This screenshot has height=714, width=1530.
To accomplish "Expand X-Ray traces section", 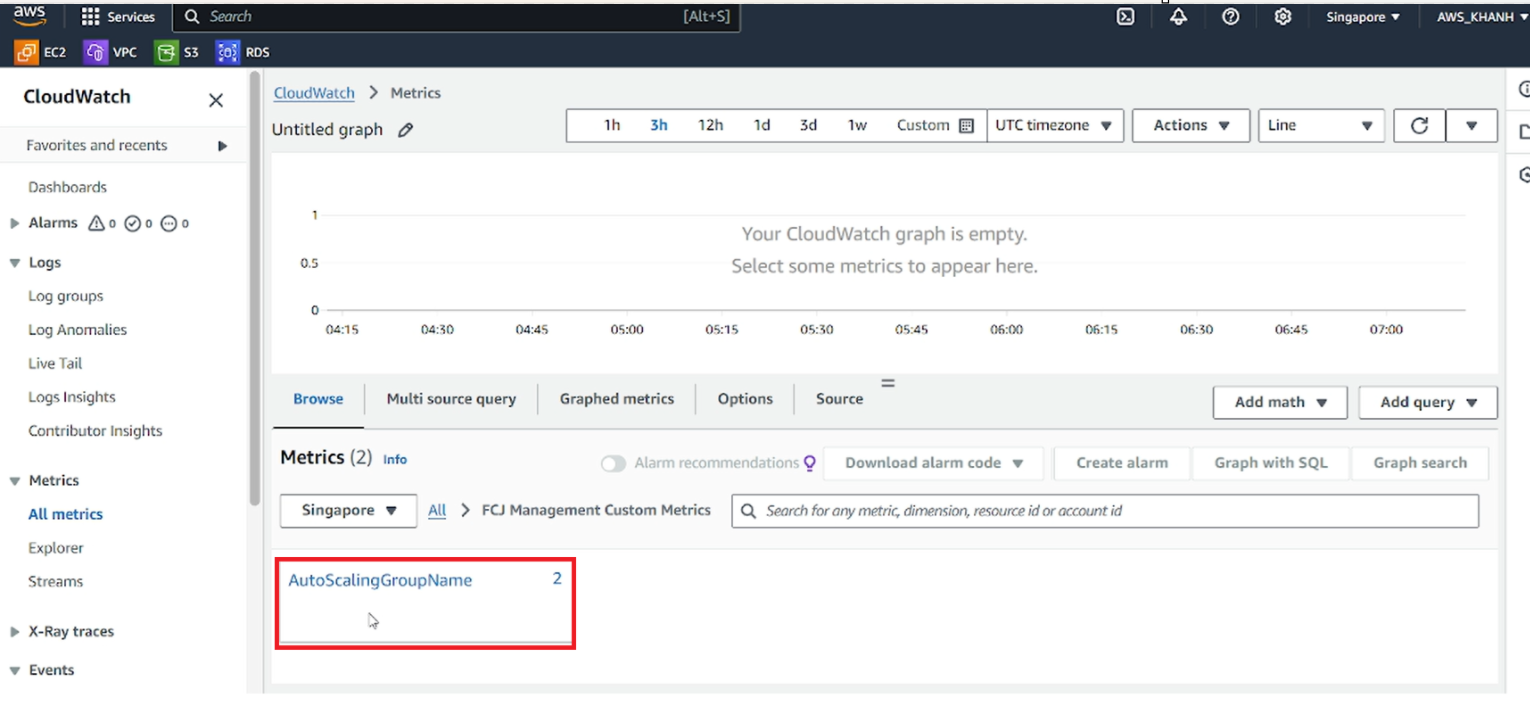I will (15, 632).
